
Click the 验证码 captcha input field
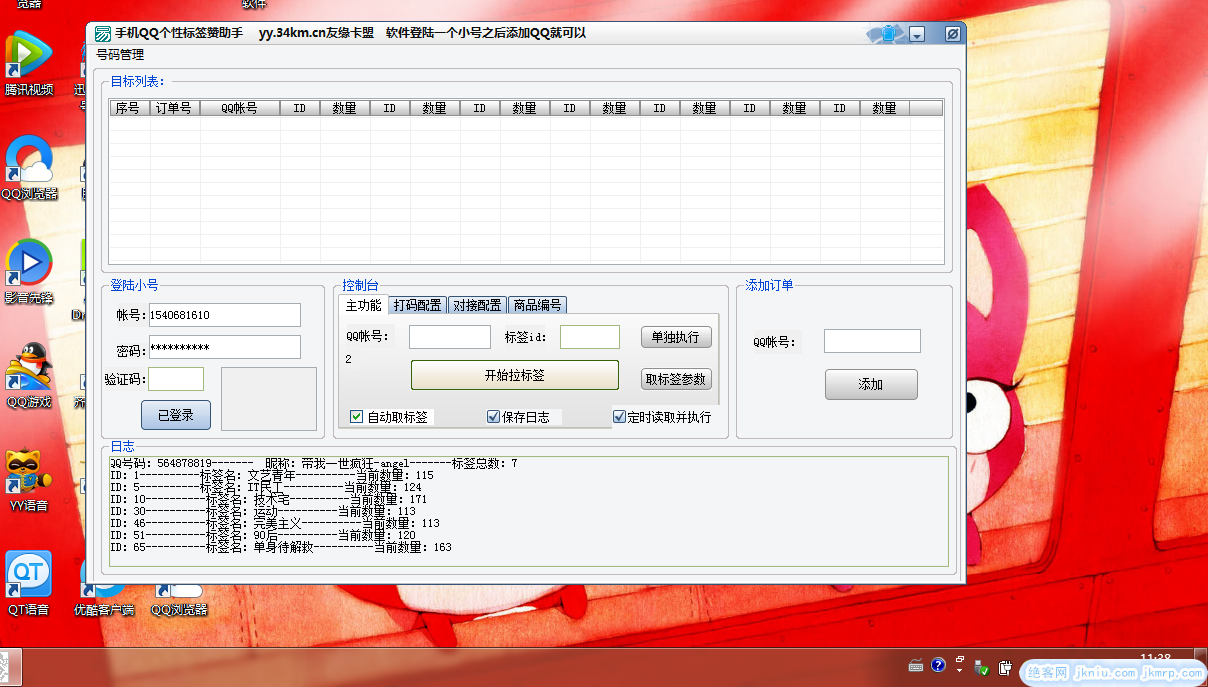pos(176,379)
